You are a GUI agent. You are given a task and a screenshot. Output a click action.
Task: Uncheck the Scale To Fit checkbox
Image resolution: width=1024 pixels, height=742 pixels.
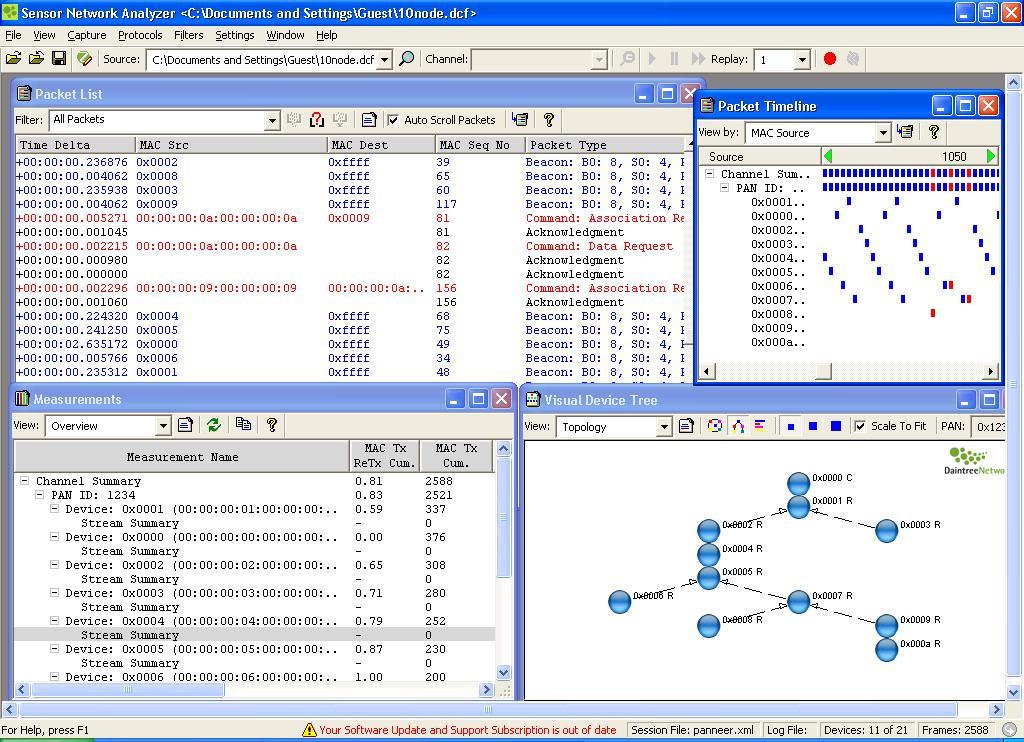(860, 426)
